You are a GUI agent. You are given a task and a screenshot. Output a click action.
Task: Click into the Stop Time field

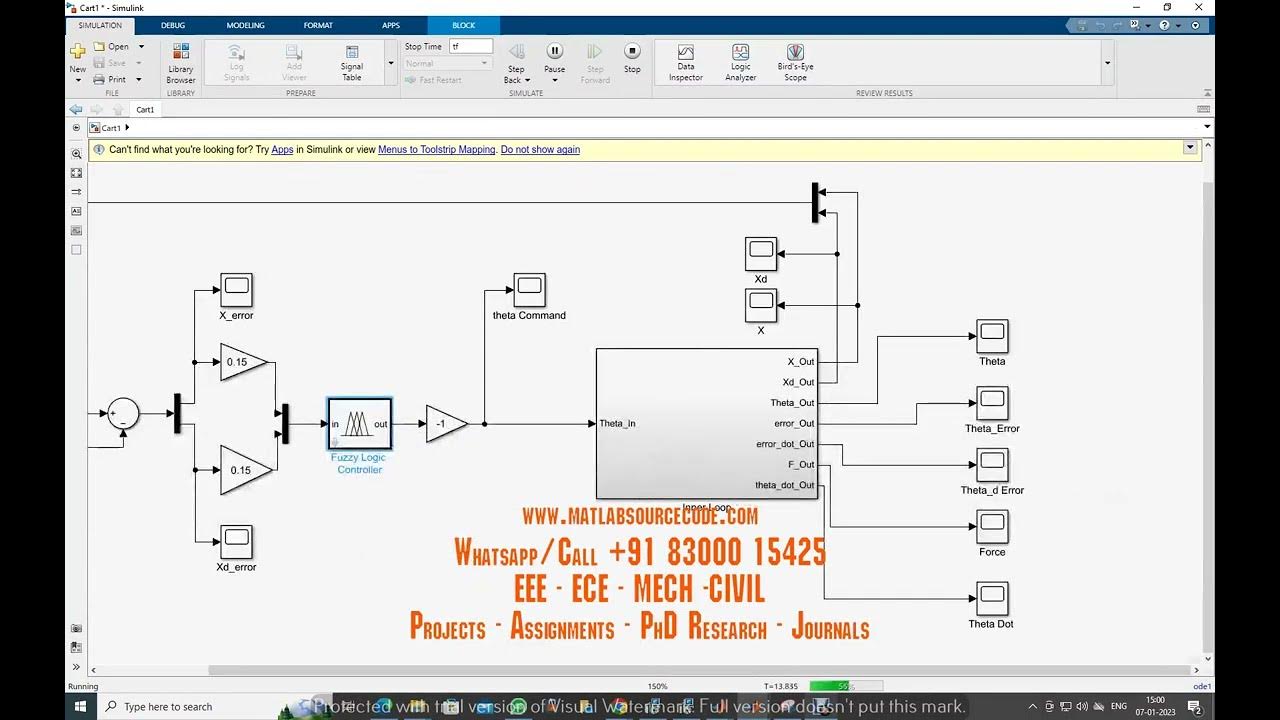(471, 46)
